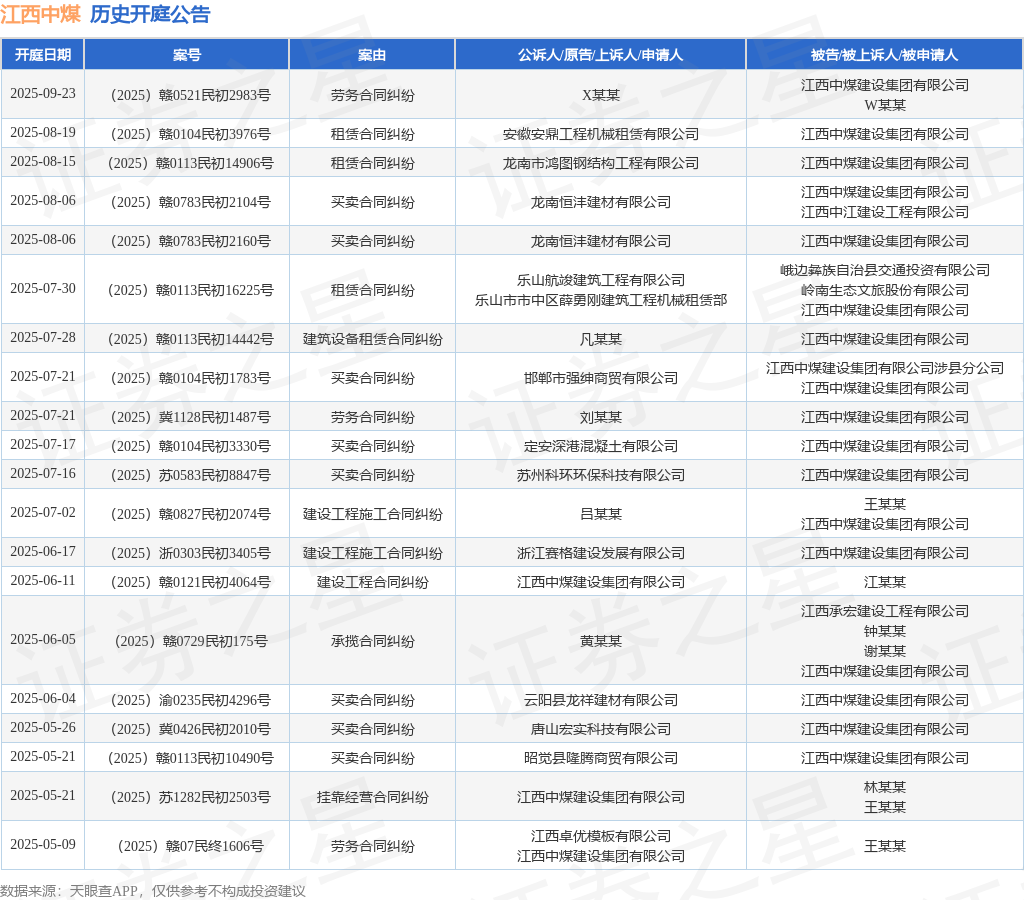The width and height of the screenshot is (1024, 900).
Task: Click the hearing date 2025-05-26
Action: point(43,728)
